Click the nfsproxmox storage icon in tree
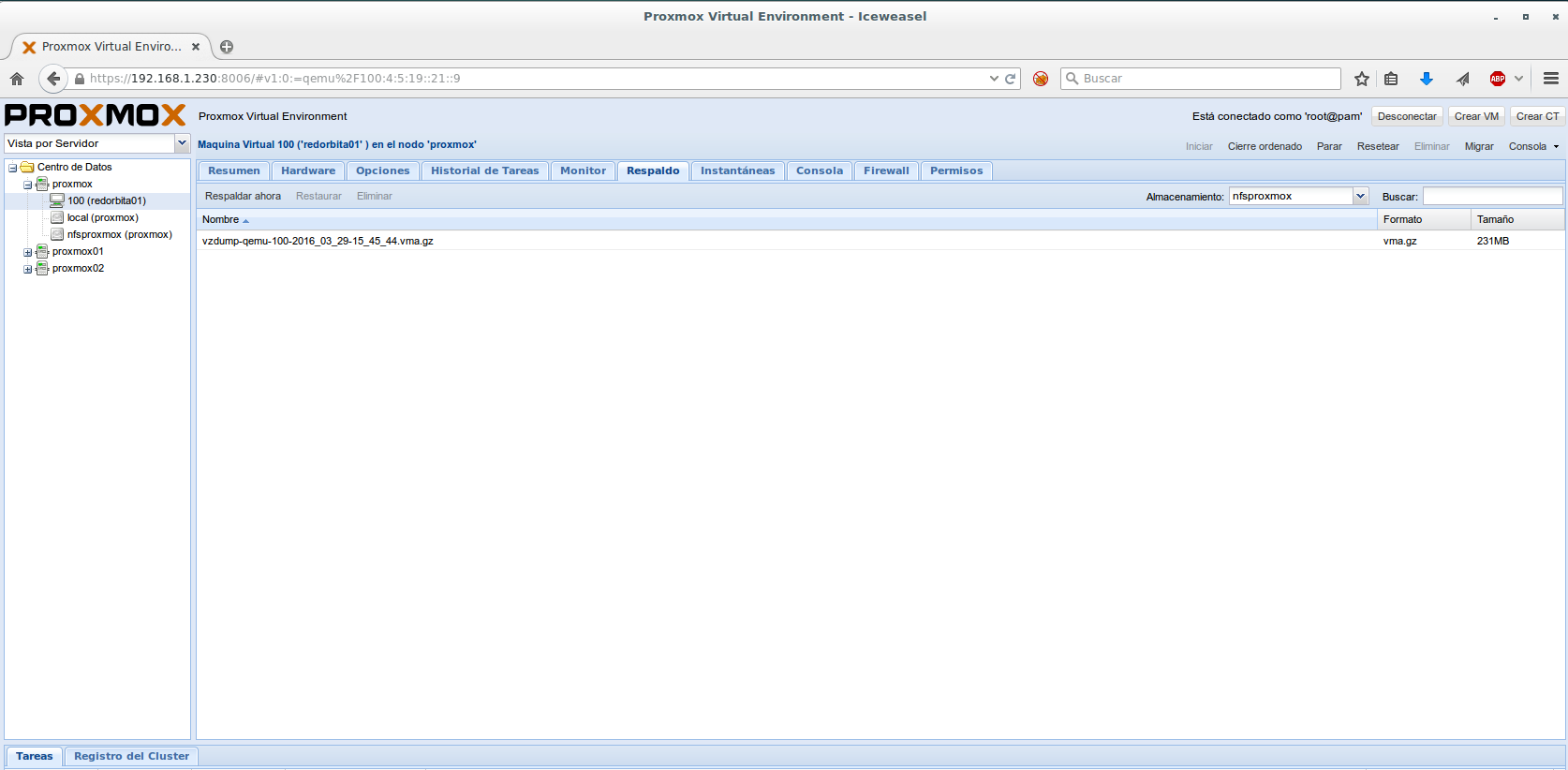Image resolution: width=1568 pixels, height=770 pixels. 57,234
